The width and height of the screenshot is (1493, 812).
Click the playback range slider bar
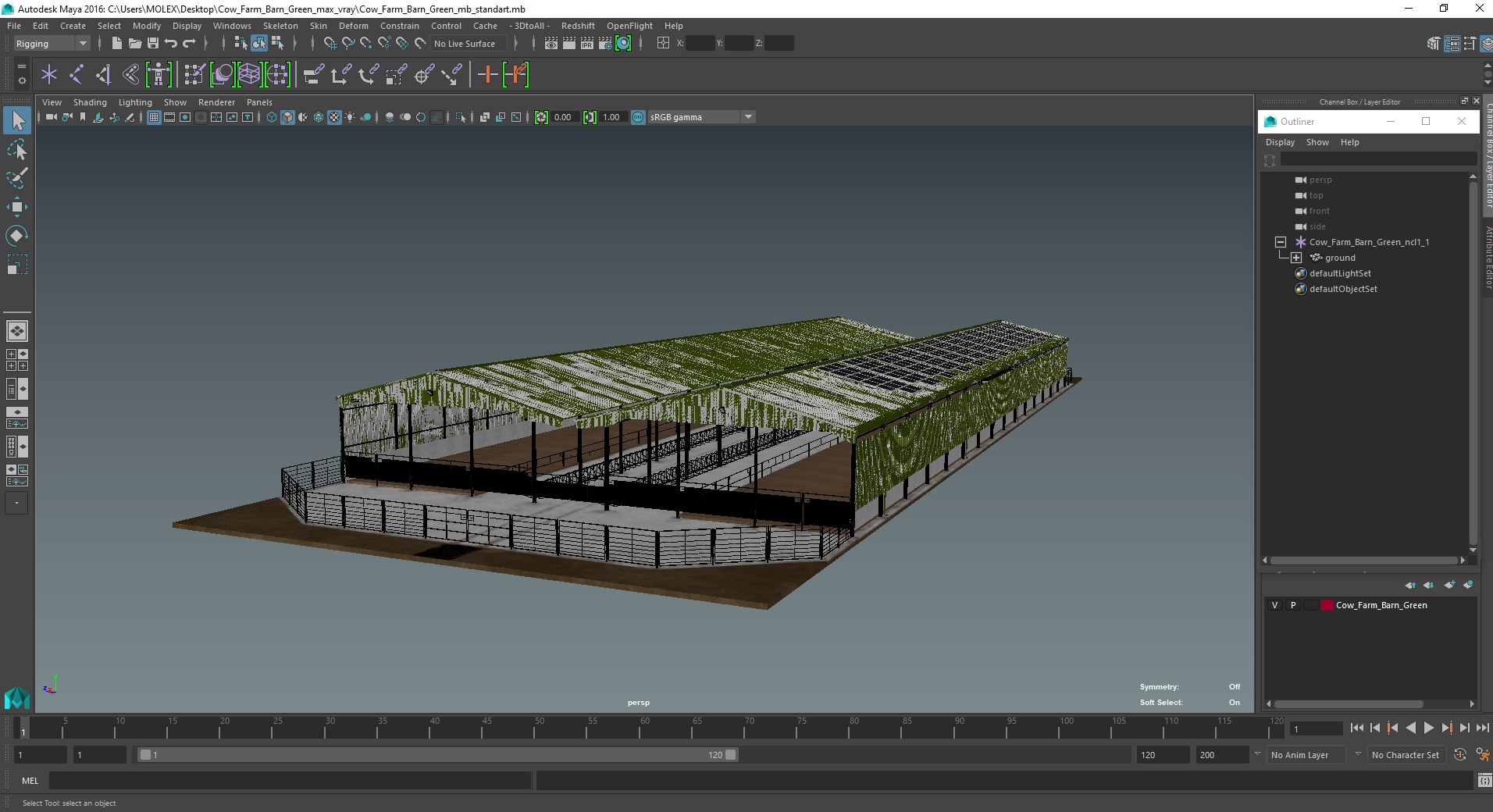pyautogui.click(x=437, y=755)
